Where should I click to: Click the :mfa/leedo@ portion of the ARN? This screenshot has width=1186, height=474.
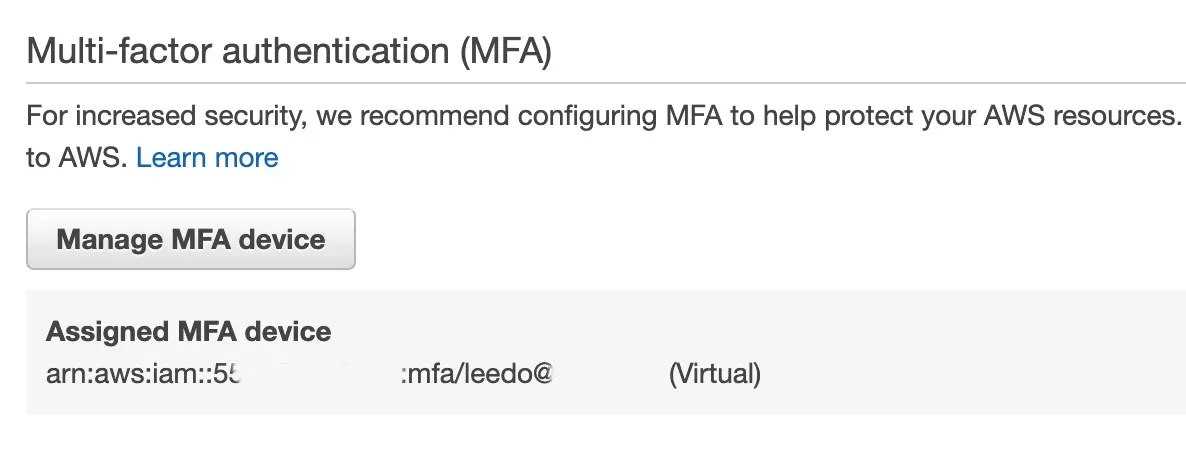[x=477, y=375]
